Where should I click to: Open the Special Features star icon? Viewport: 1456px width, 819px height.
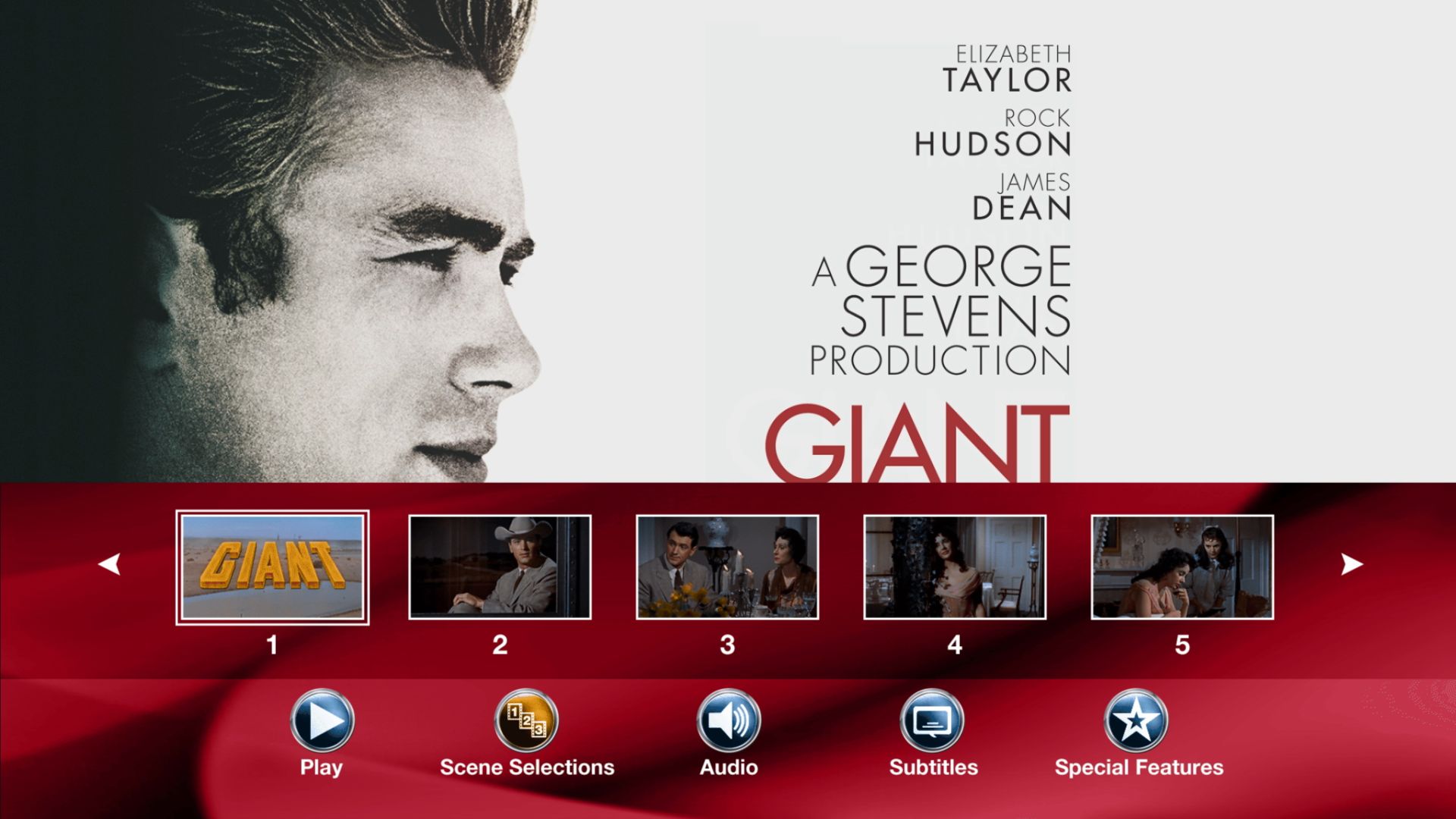point(1136,720)
